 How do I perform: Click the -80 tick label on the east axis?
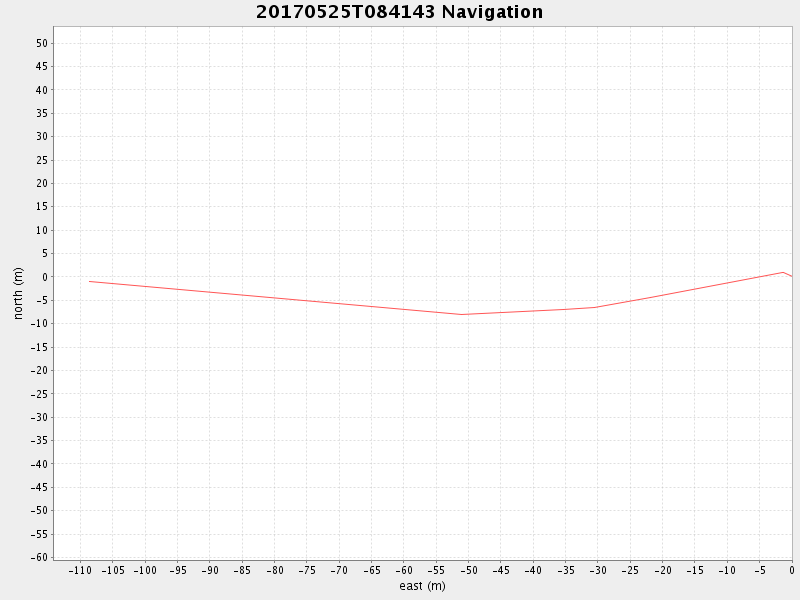click(273, 571)
